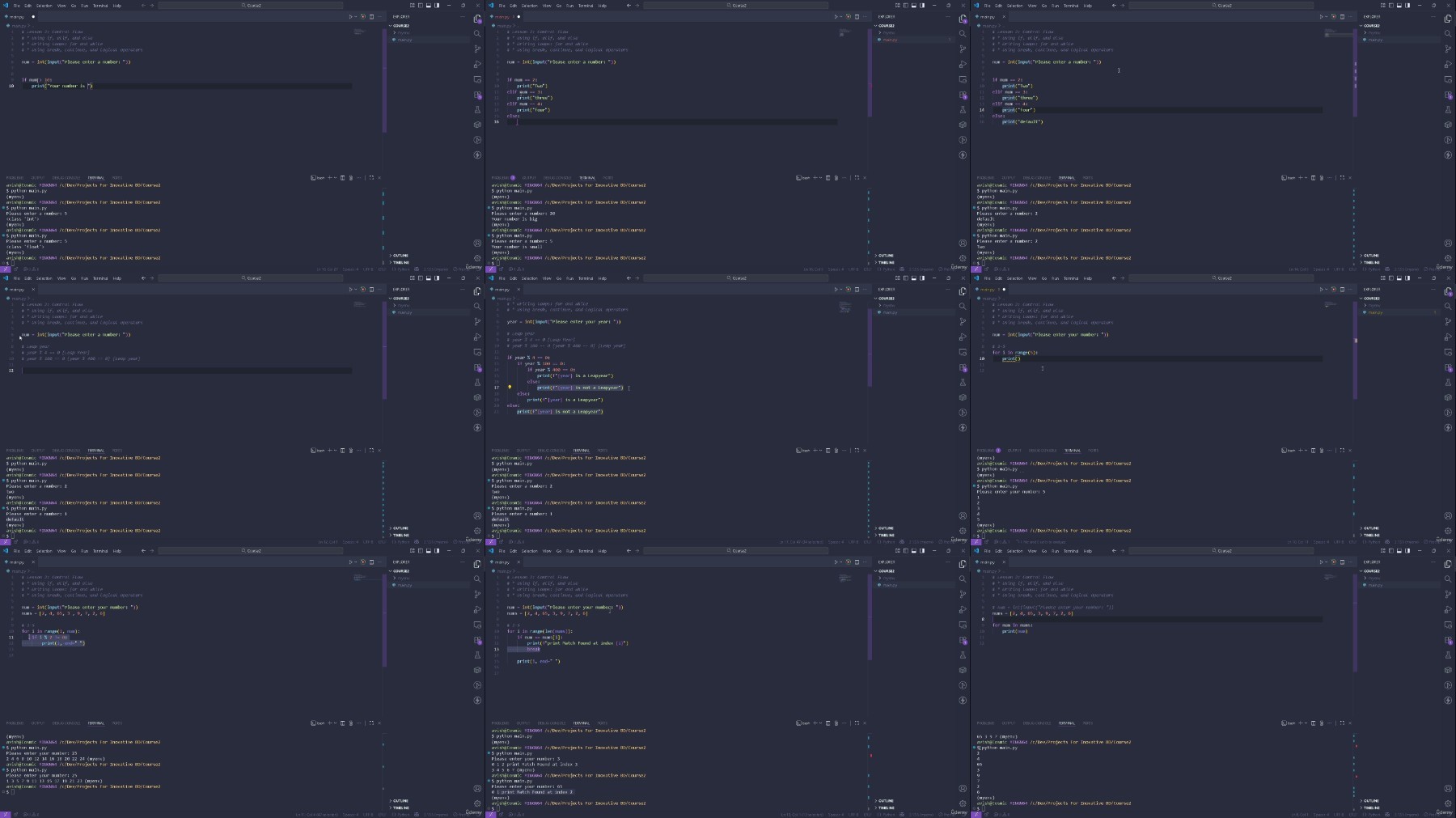Open Manage gear icon in the range(5) window
Image resolution: width=1456 pixels, height=818 pixels.
point(1448,531)
